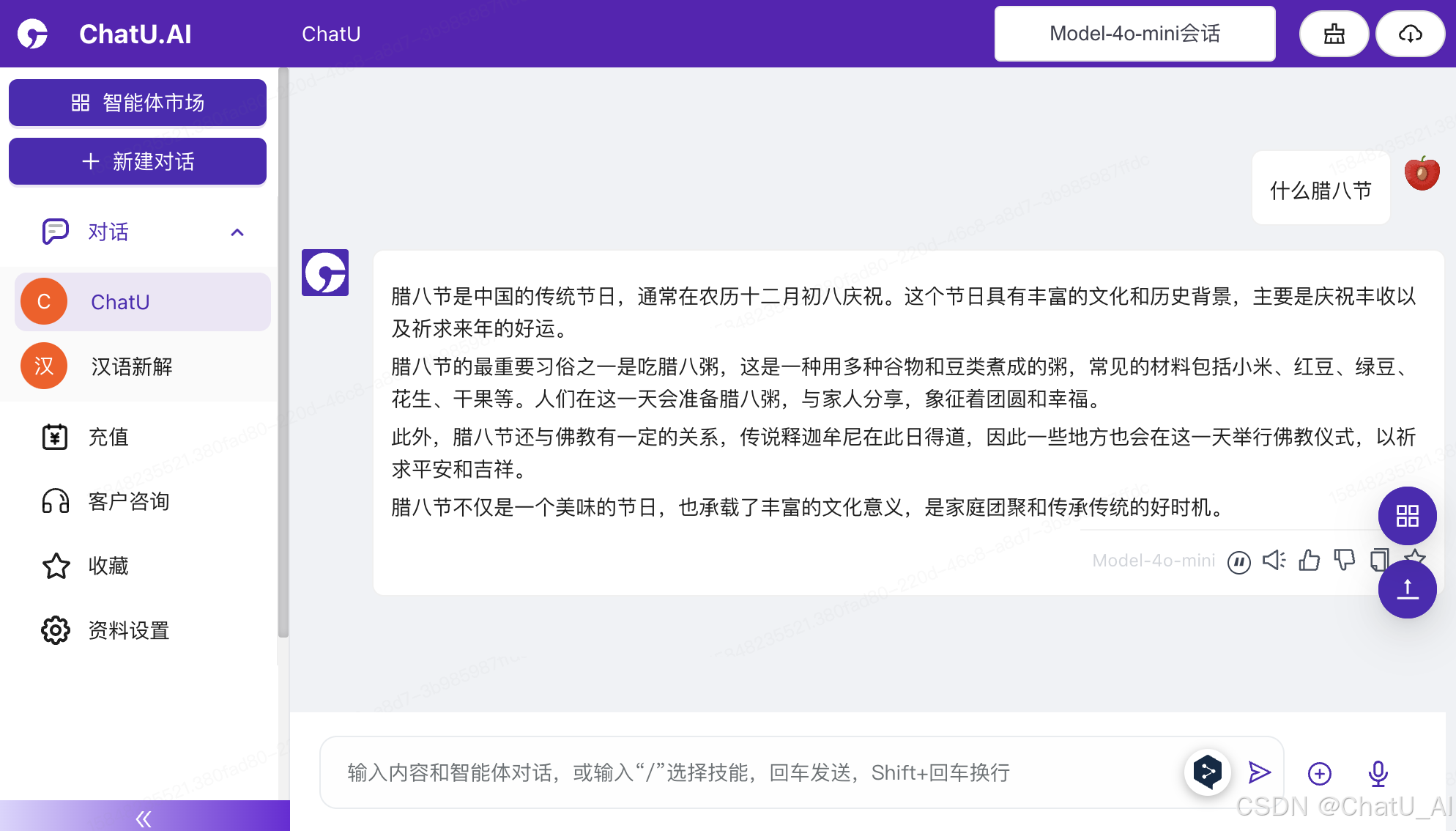
Task: Dislike the response with thumbs-down
Action: 1344,561
